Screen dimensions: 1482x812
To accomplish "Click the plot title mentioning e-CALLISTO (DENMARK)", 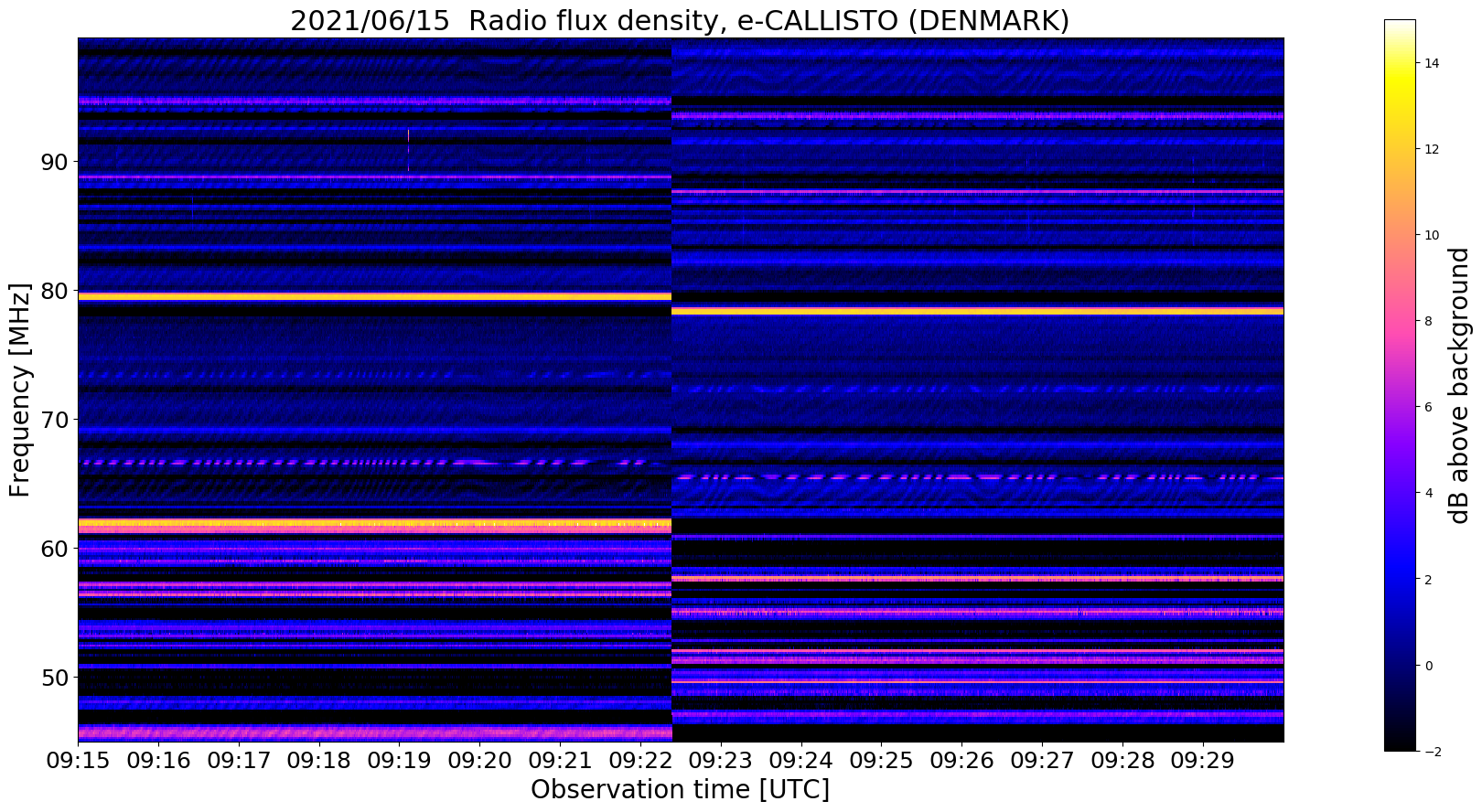I will point(680,20).
